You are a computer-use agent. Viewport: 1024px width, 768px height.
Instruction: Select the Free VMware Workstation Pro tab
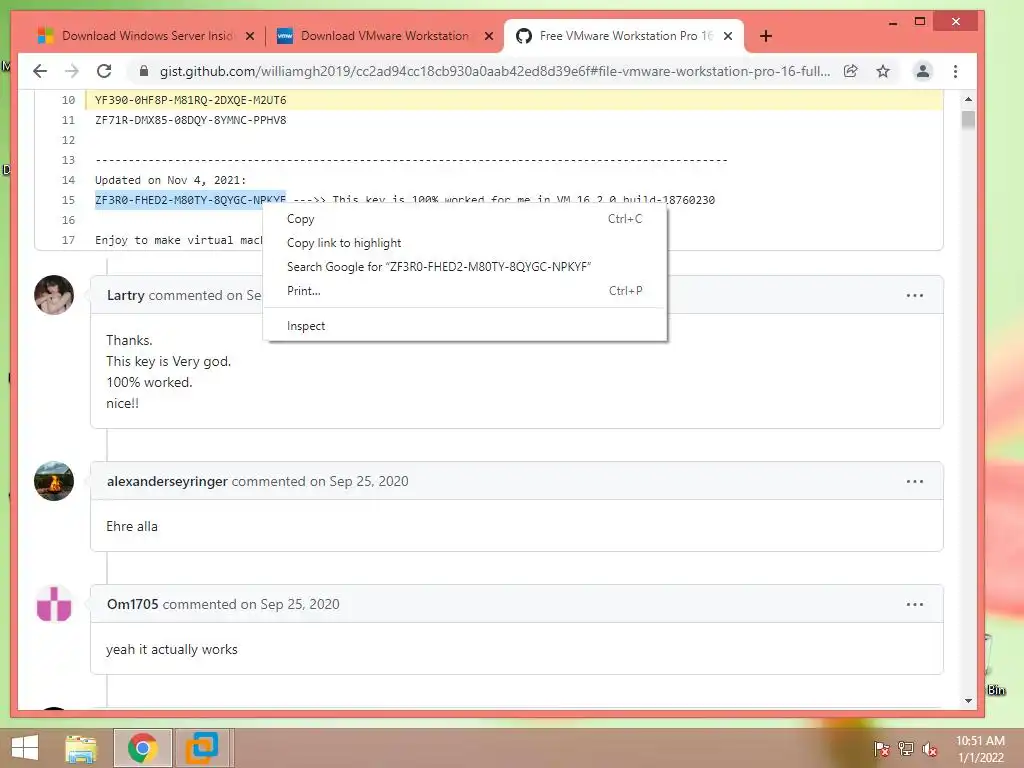pos(624,36)
